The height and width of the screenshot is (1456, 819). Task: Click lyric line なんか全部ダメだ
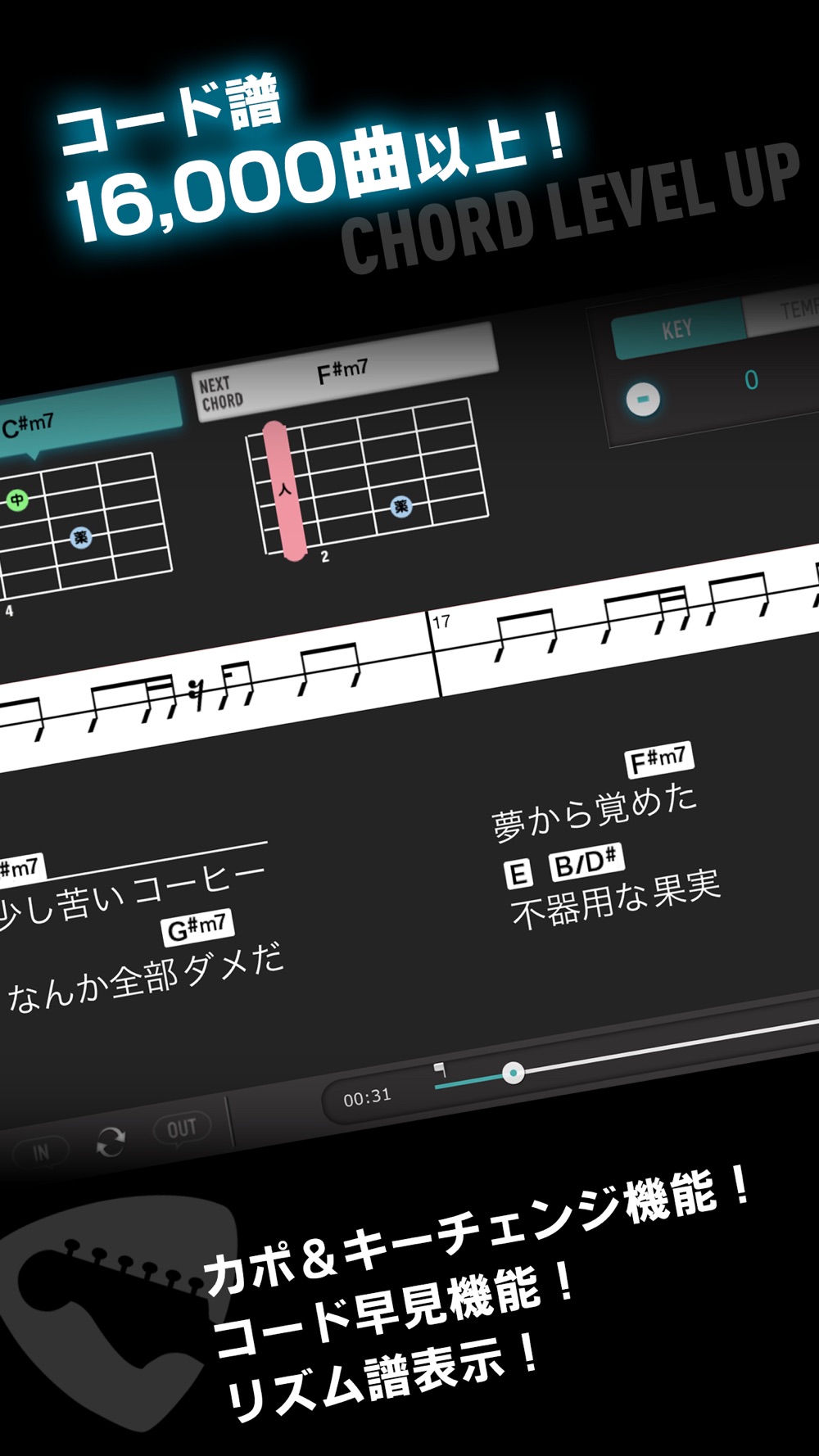tap(146, 979)
